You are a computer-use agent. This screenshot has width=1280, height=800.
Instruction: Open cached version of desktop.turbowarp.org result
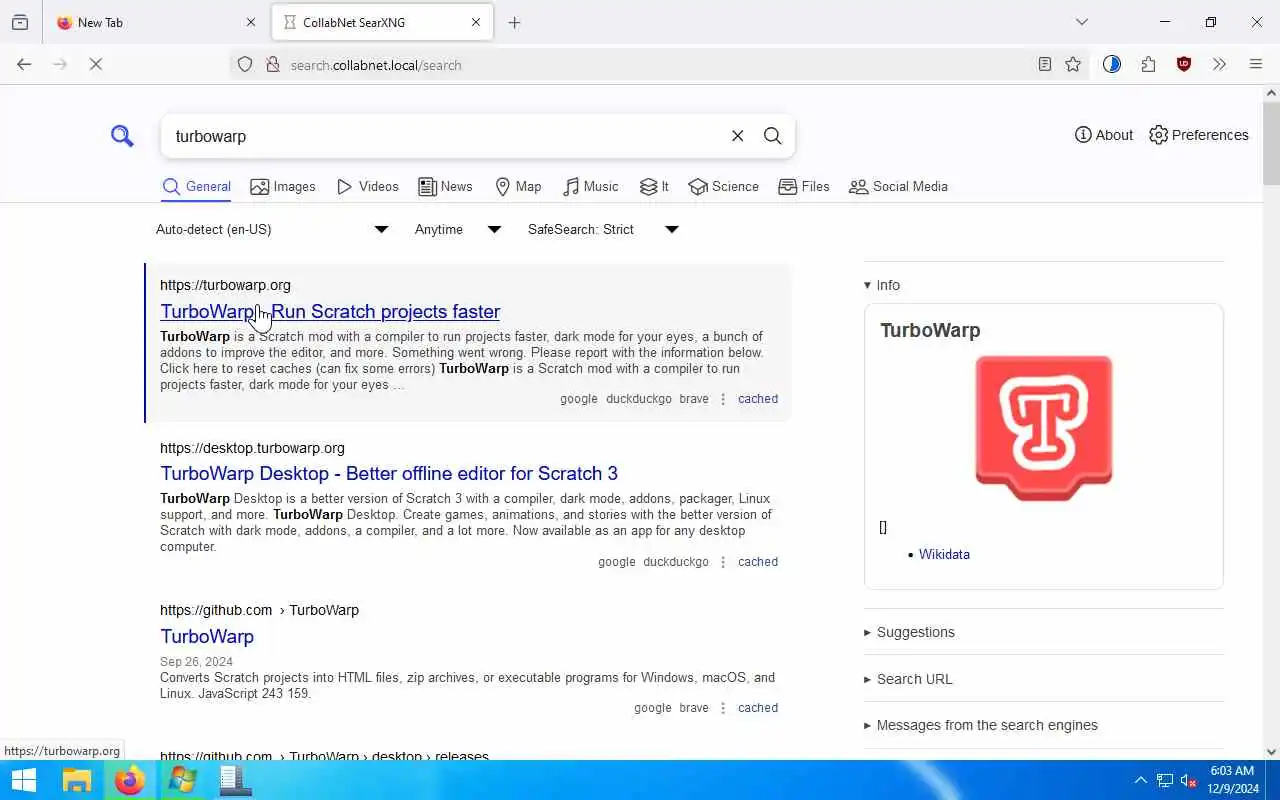tap(758, 562)
